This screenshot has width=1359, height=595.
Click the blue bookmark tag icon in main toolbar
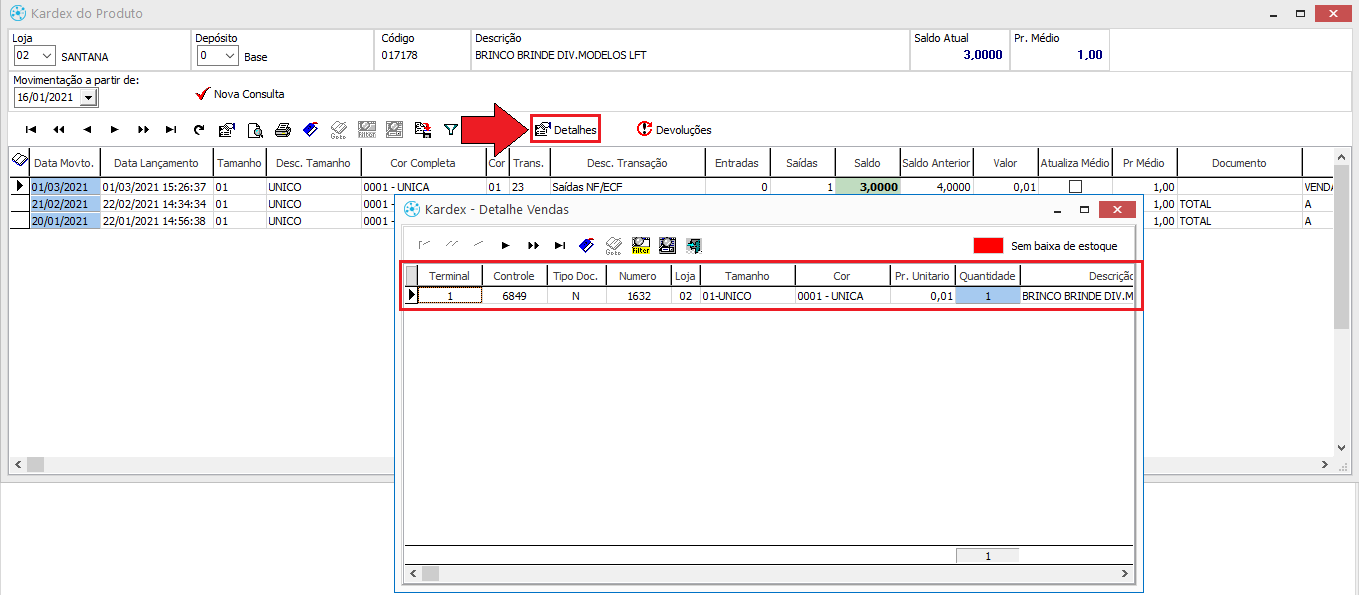pos(311,130)
